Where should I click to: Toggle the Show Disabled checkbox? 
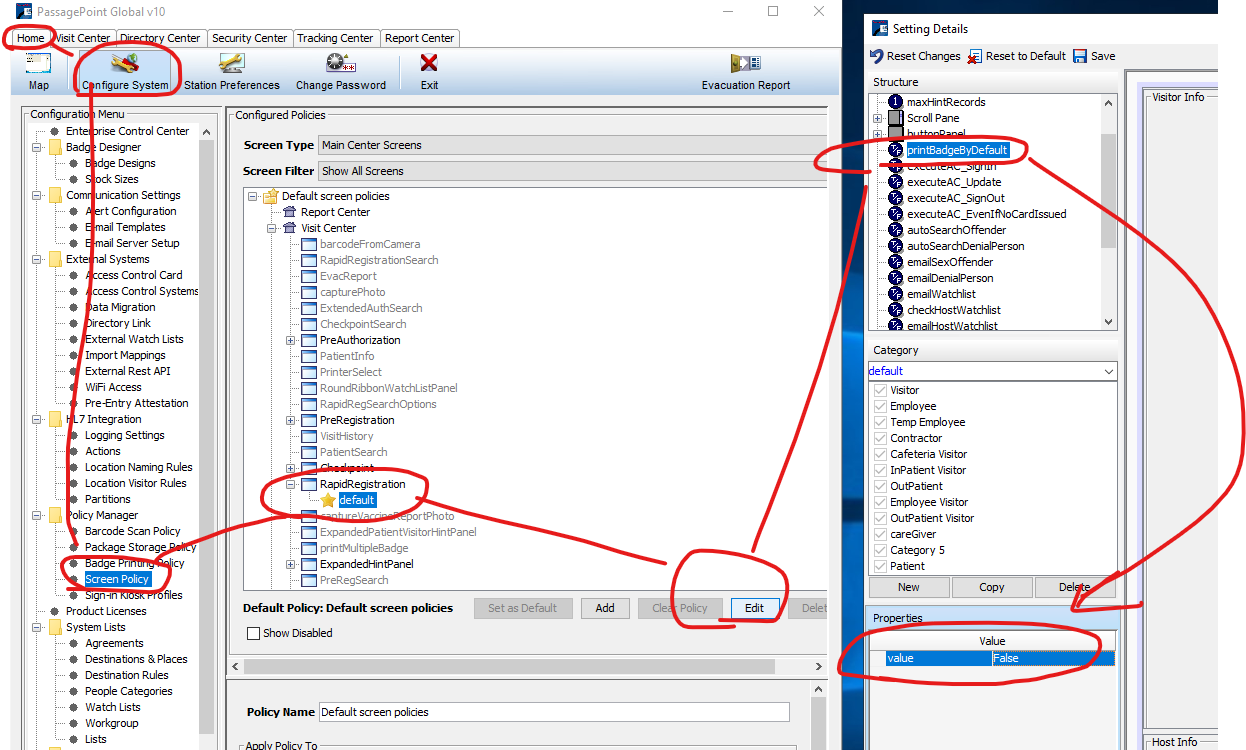coord(253,633)
